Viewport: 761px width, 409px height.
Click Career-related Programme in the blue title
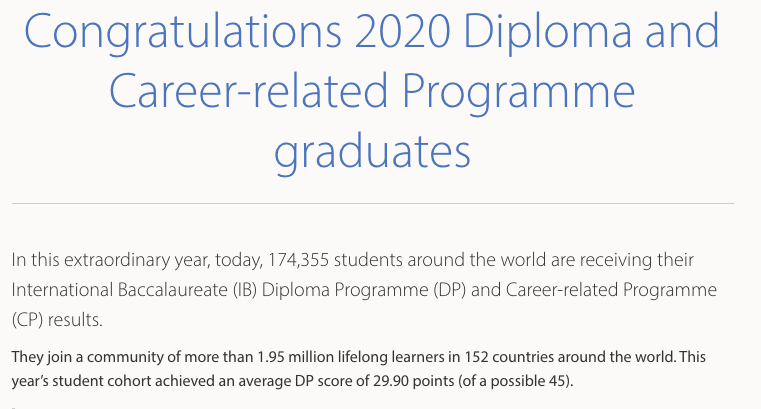point(372,92)
